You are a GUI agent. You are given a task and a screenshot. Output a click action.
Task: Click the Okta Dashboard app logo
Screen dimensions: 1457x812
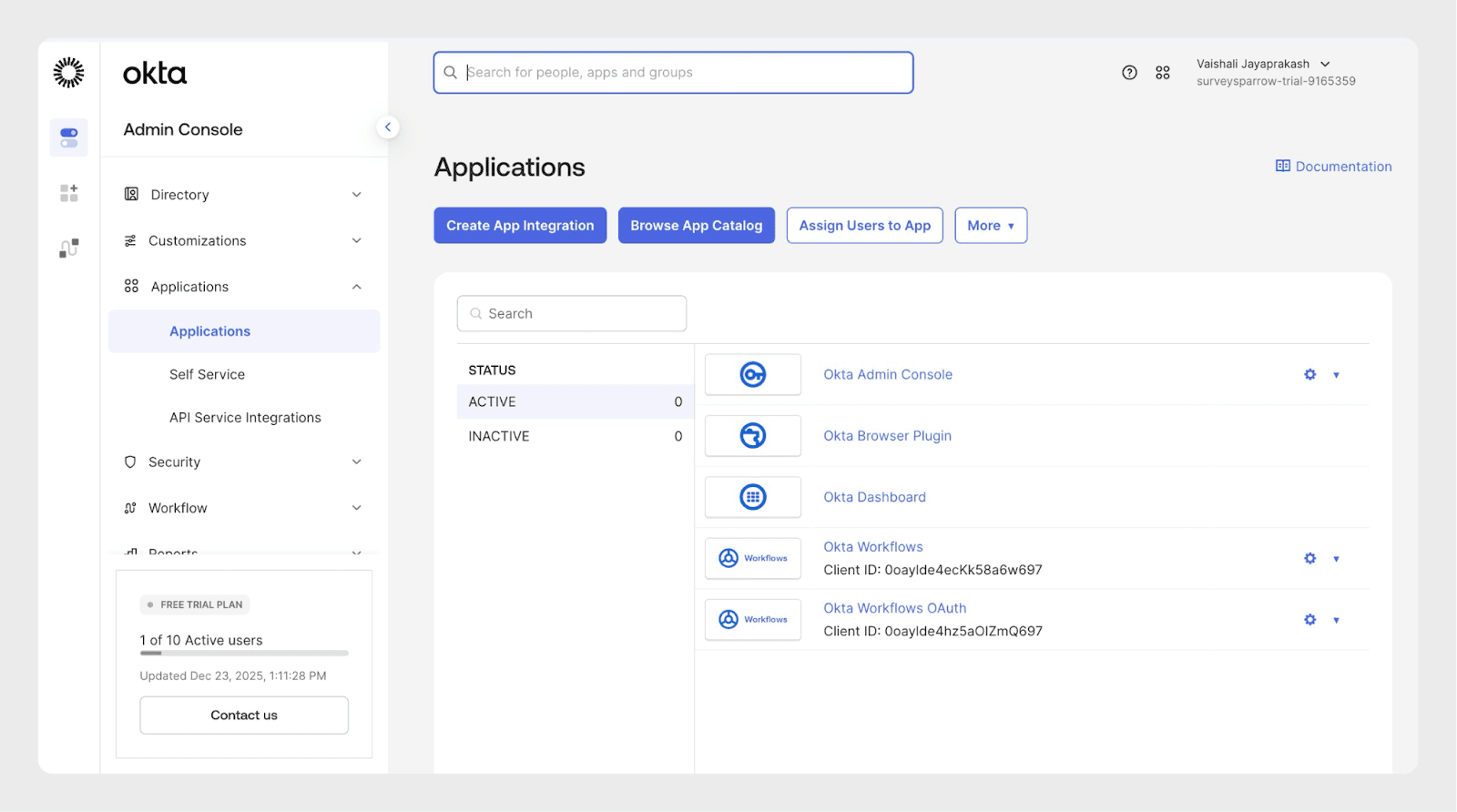tap(753, 497)
